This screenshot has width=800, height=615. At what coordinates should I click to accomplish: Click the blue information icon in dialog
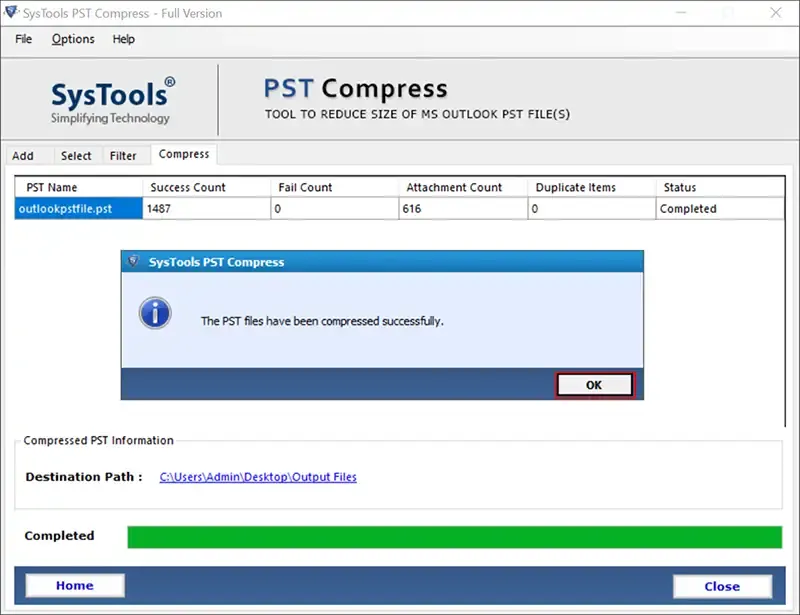tap(155, 313)
